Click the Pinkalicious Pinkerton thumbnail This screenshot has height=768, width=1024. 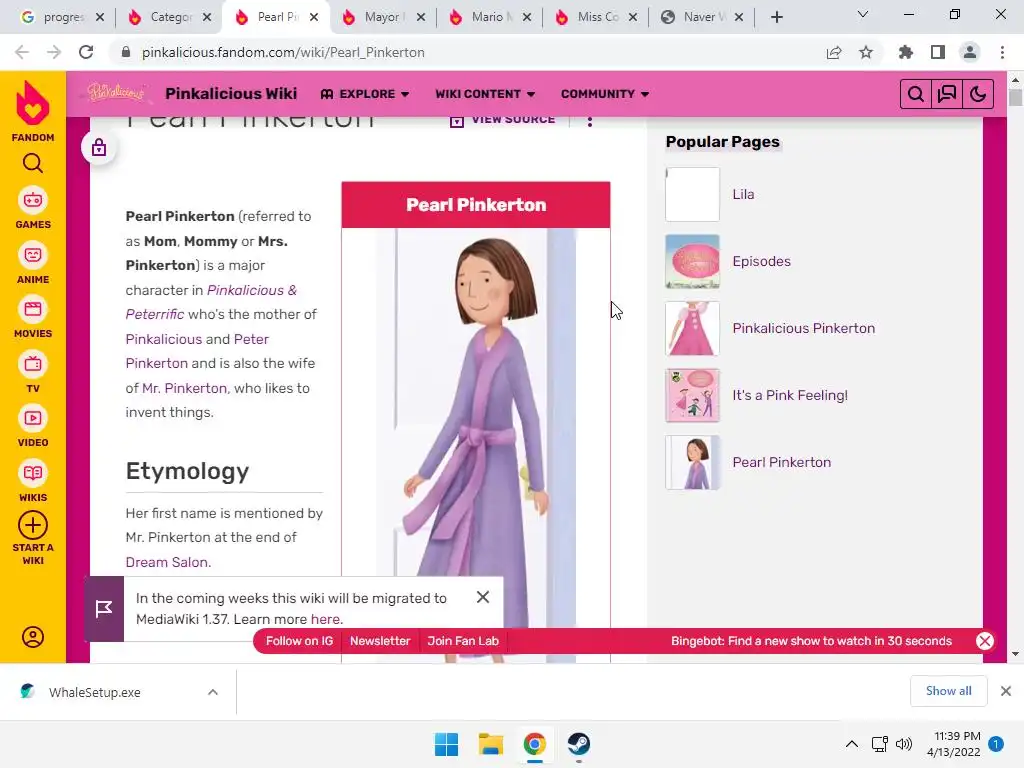tap(692, 328)
